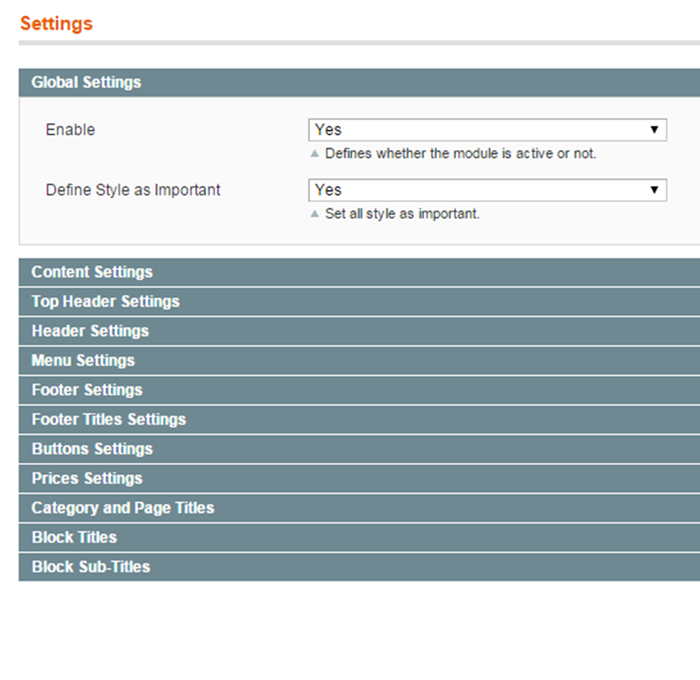Viewport: 700px width, 680px height.
Task: Expand the Header Settings section
Action: 359,331
